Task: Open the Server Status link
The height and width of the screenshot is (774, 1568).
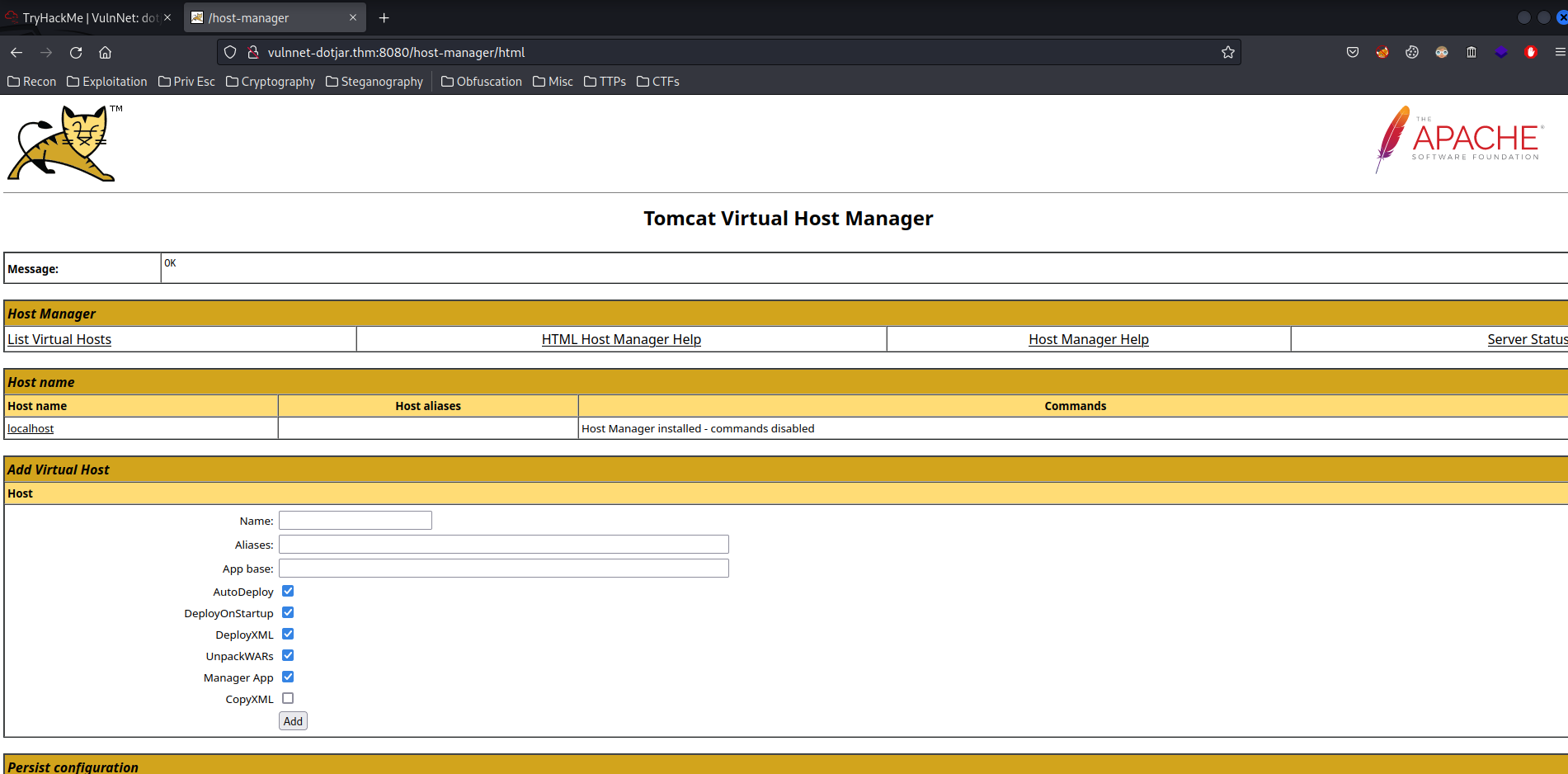Action: point(1528,339)
